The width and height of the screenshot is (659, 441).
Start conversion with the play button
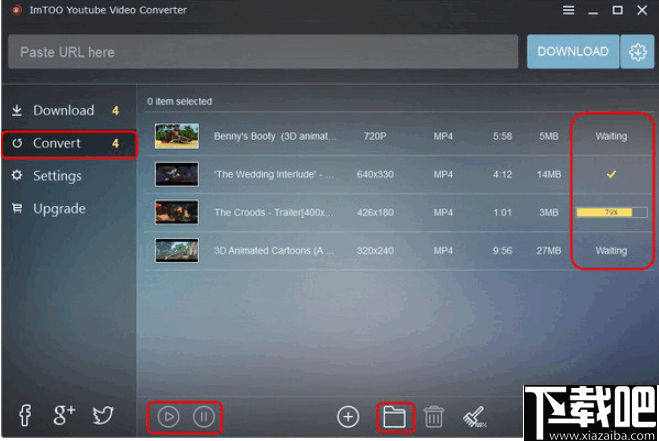pos(169,417)
